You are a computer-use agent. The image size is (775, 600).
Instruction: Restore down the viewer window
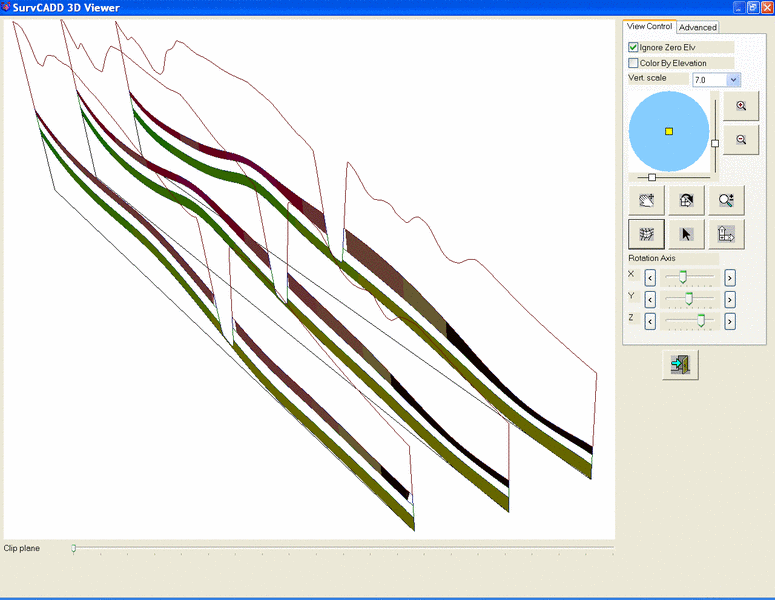point(753,7)
